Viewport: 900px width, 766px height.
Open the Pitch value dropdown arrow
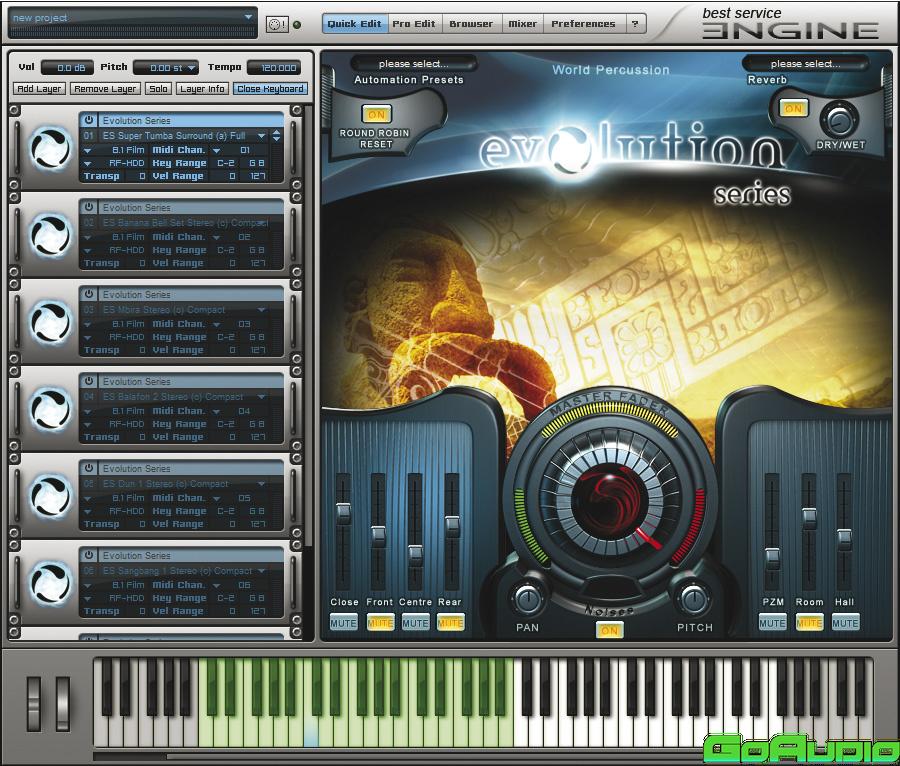tap(191, 68)
